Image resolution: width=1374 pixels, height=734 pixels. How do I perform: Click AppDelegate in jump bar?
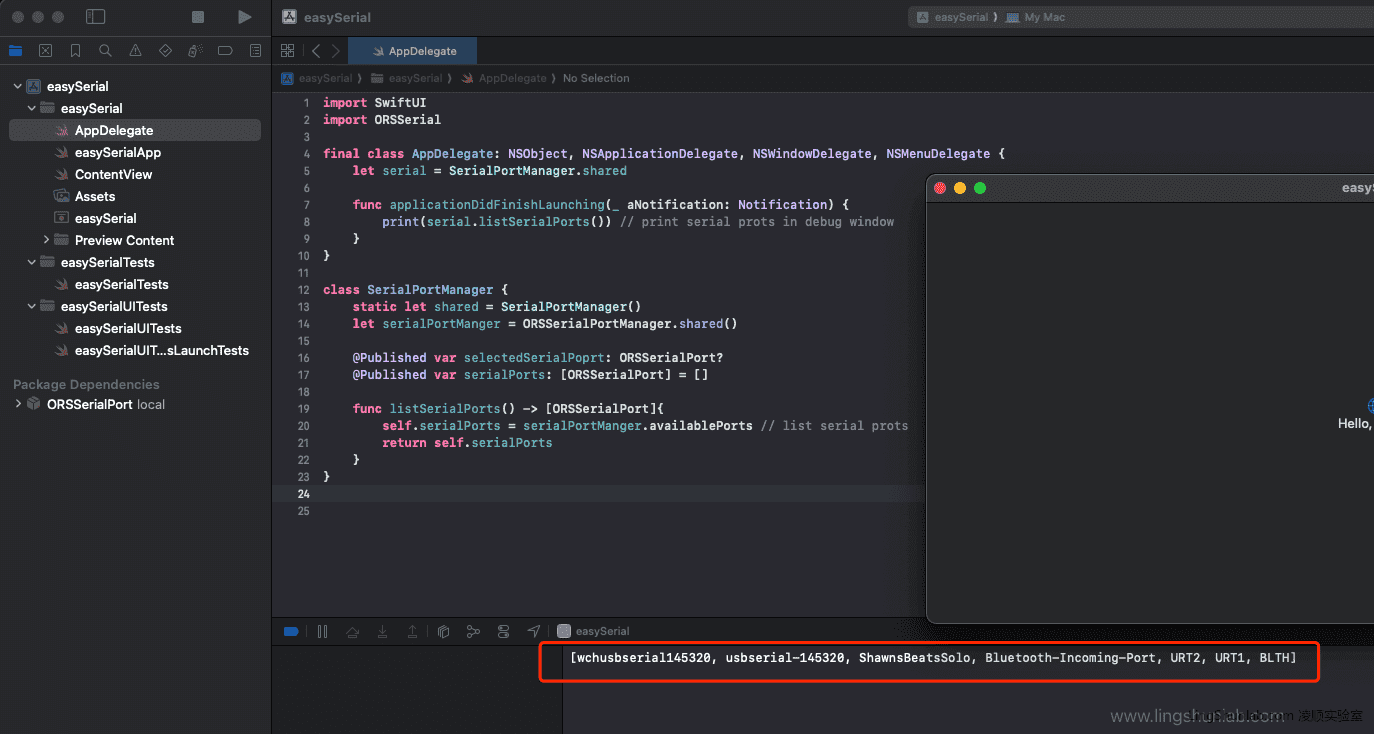tap(504, 78)
